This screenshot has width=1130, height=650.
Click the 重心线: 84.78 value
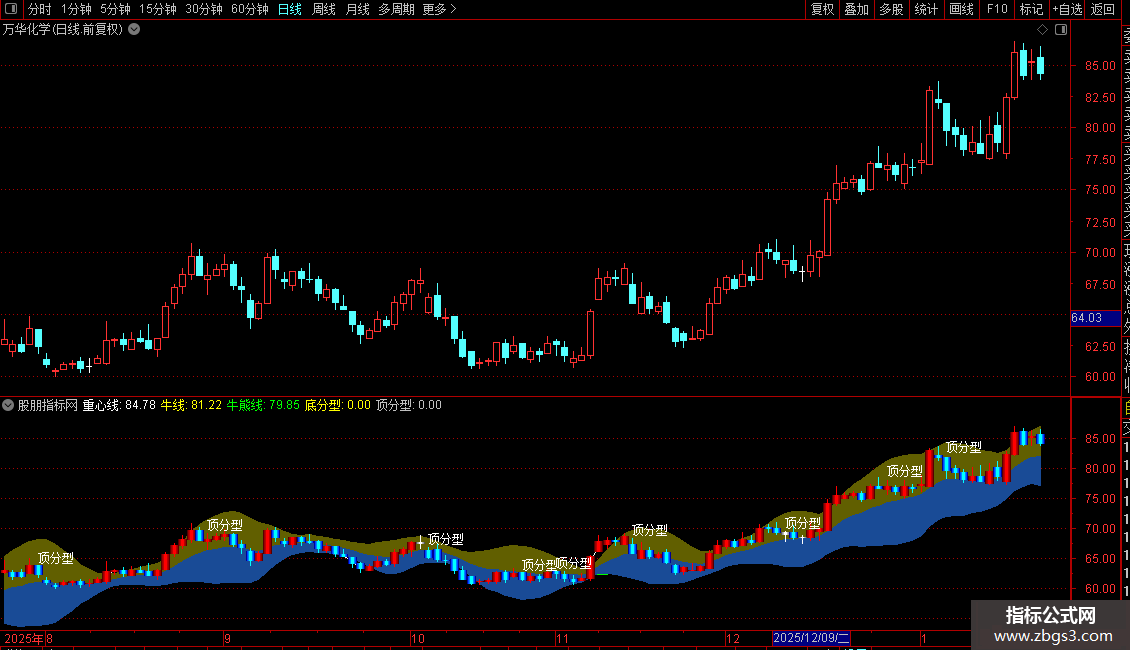119,405
